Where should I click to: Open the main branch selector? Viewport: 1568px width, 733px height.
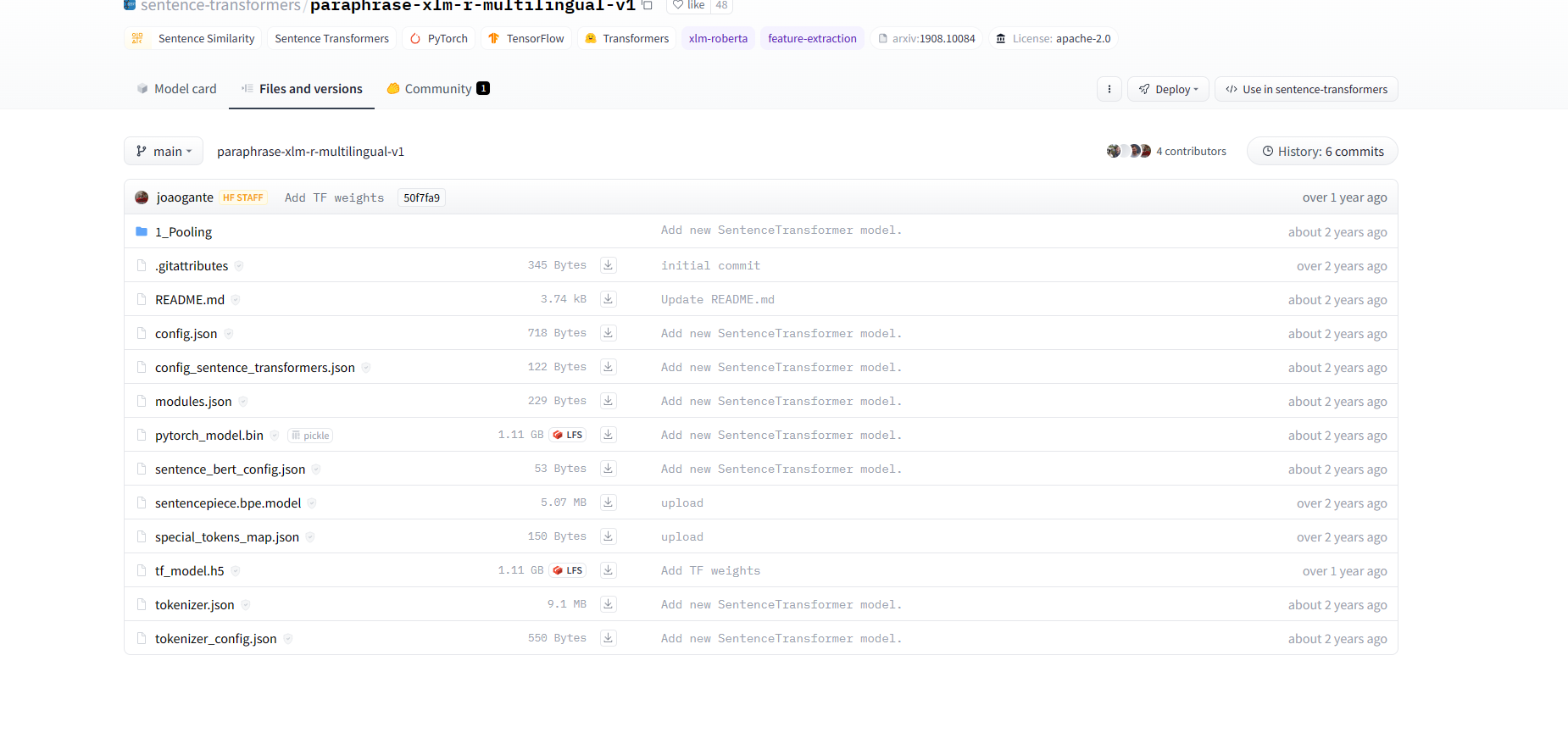pos(164,151)
